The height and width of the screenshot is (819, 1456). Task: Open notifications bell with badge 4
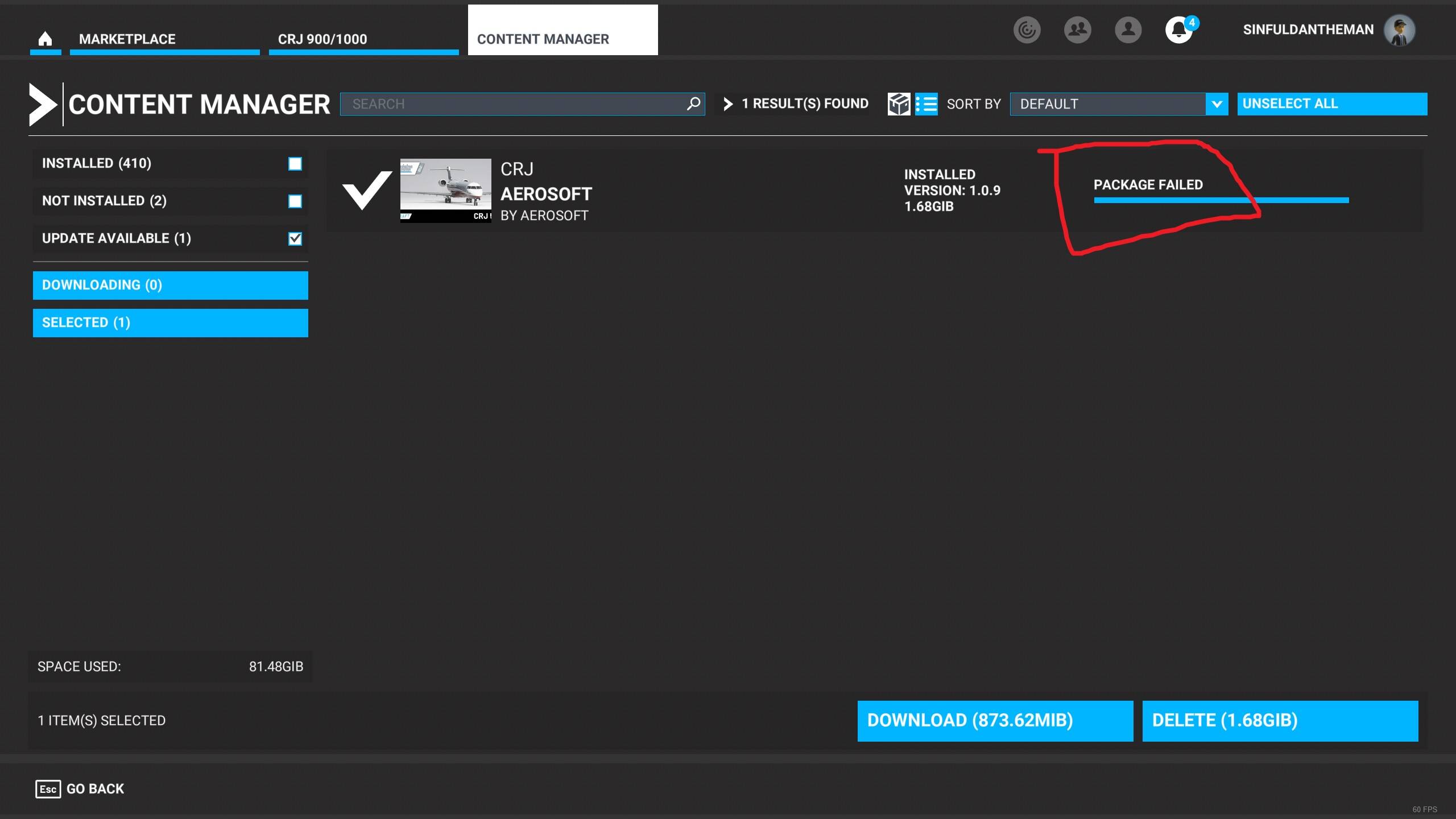1180,30
